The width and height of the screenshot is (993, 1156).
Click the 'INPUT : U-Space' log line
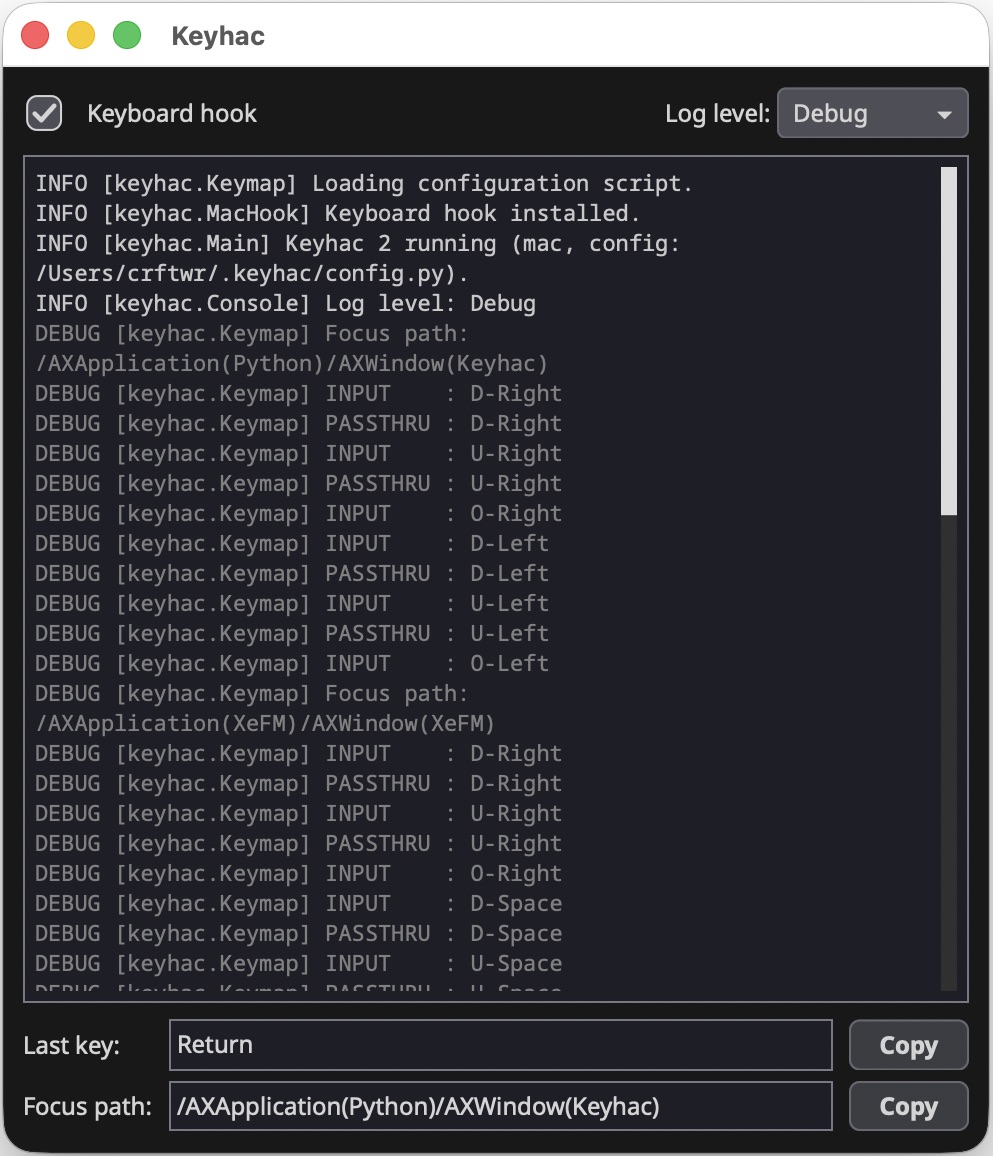(299, 964)
